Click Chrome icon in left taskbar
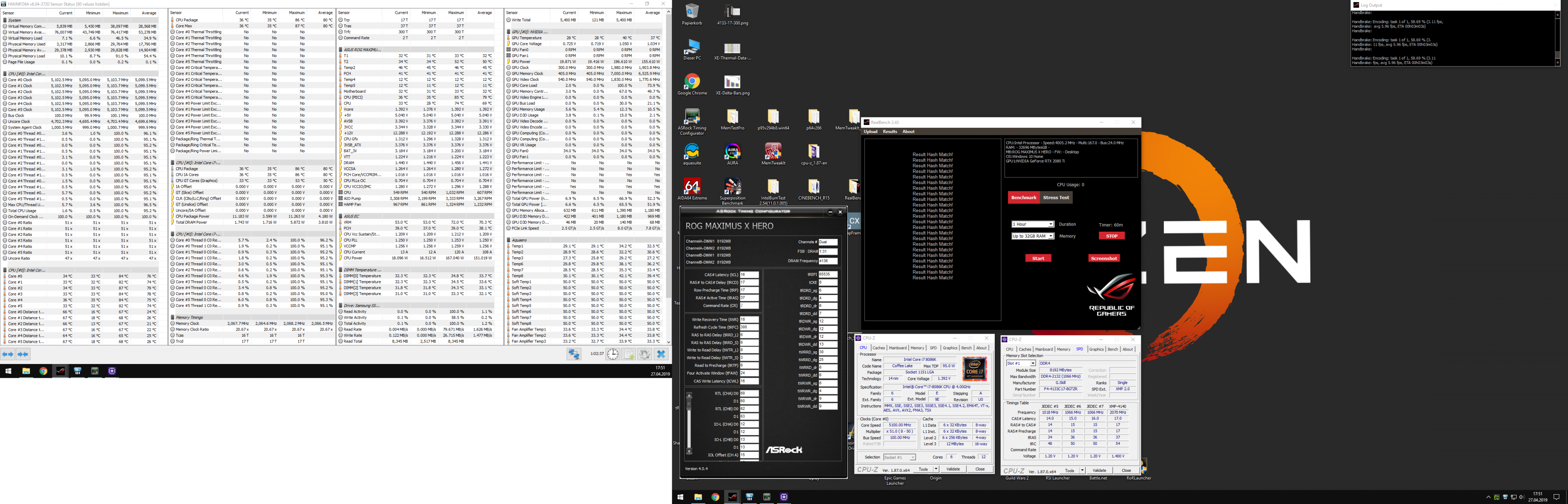Screen dimensions: 1568x504 [43, 371]
